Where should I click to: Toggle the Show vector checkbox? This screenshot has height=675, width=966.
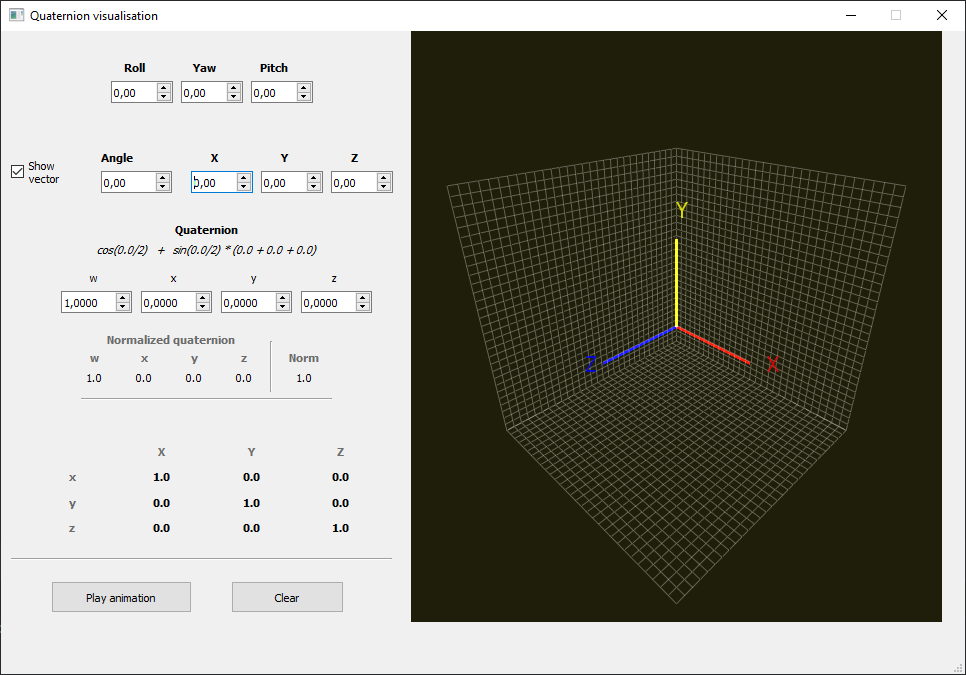coord(17,171)
